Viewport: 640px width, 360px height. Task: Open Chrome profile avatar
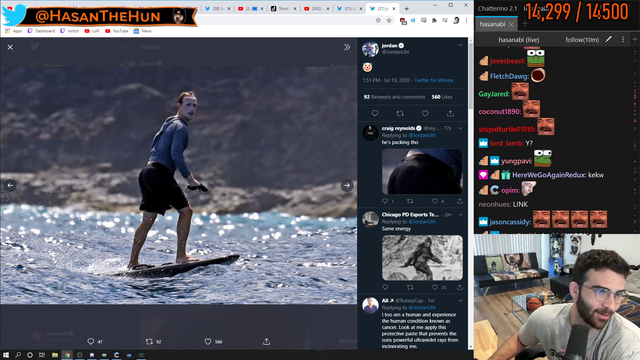pyautogui.click(x=456, y=20)
